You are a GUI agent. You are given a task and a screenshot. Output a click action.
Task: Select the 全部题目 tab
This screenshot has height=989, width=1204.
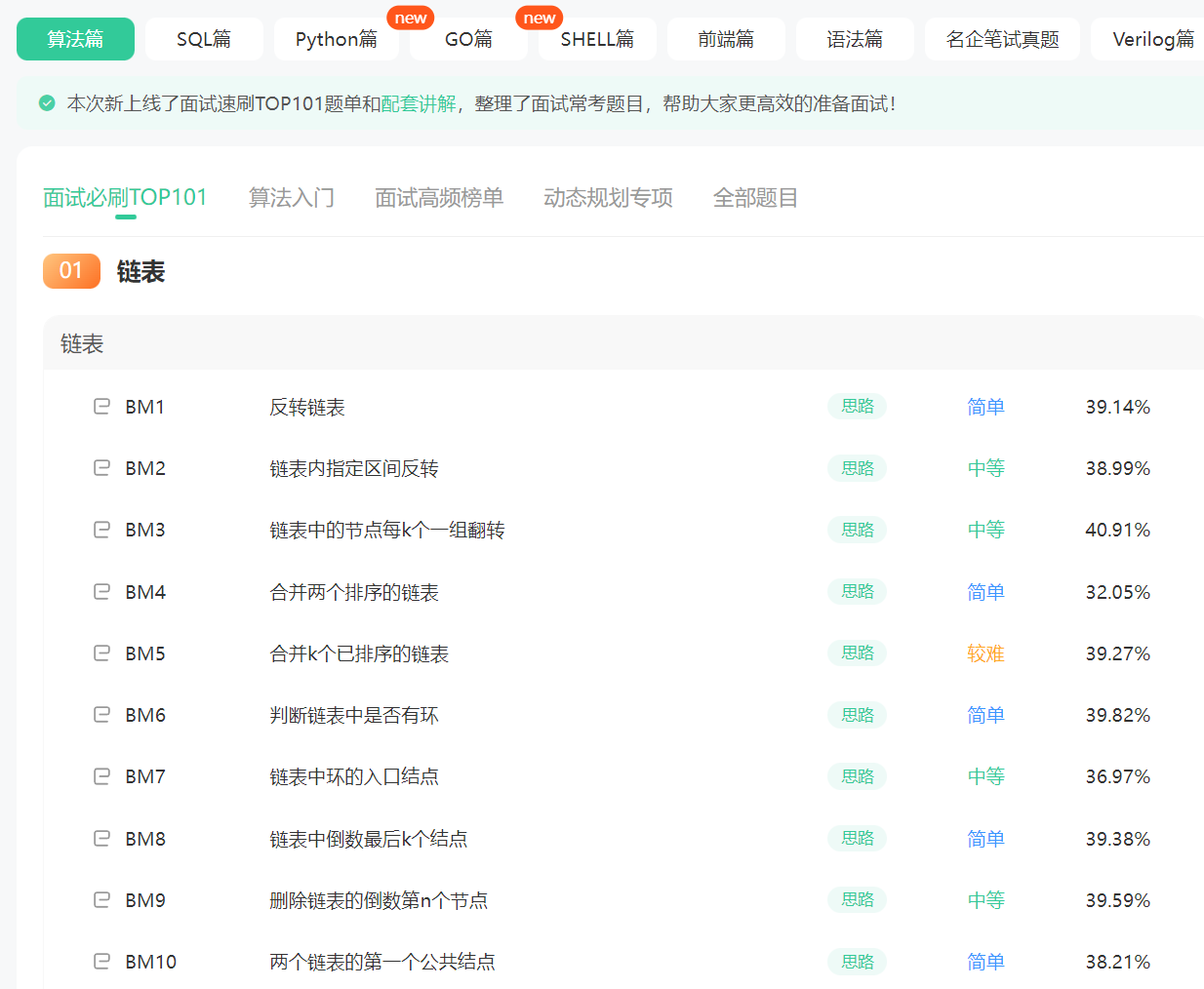coord(755,198)
